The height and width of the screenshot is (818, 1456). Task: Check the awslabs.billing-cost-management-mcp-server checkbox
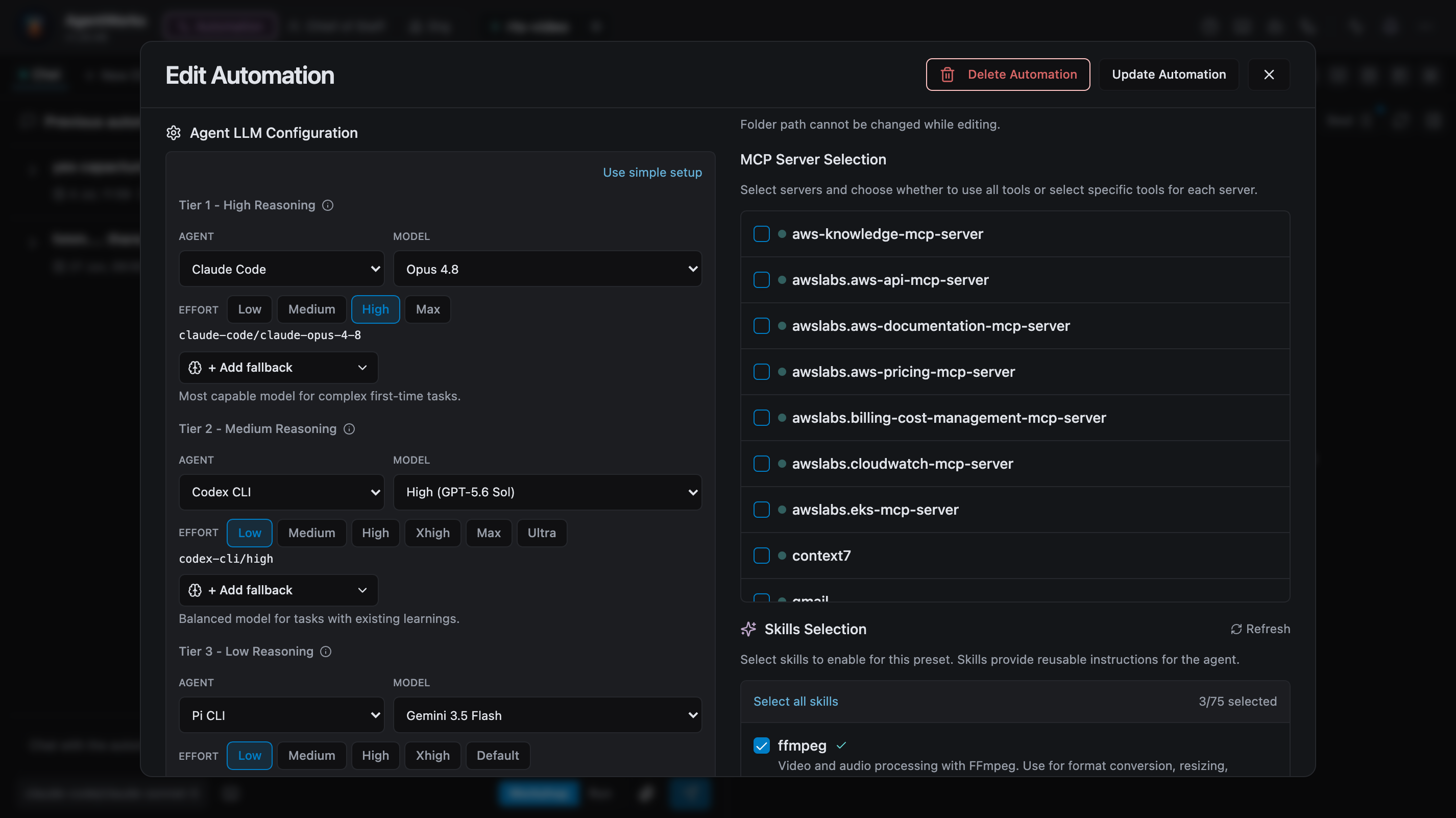point(761,418)
